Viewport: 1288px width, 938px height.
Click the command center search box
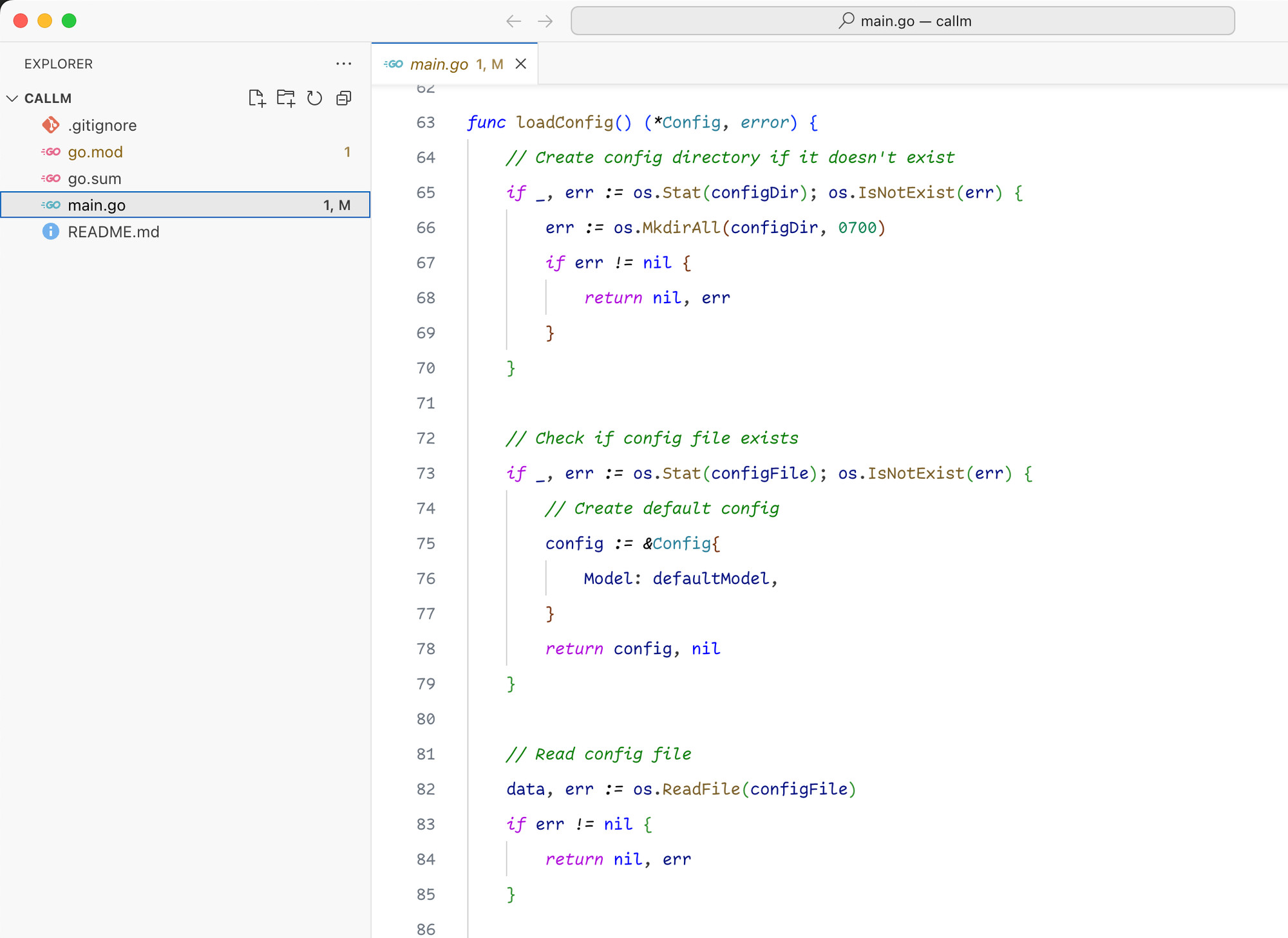[903, 21]
